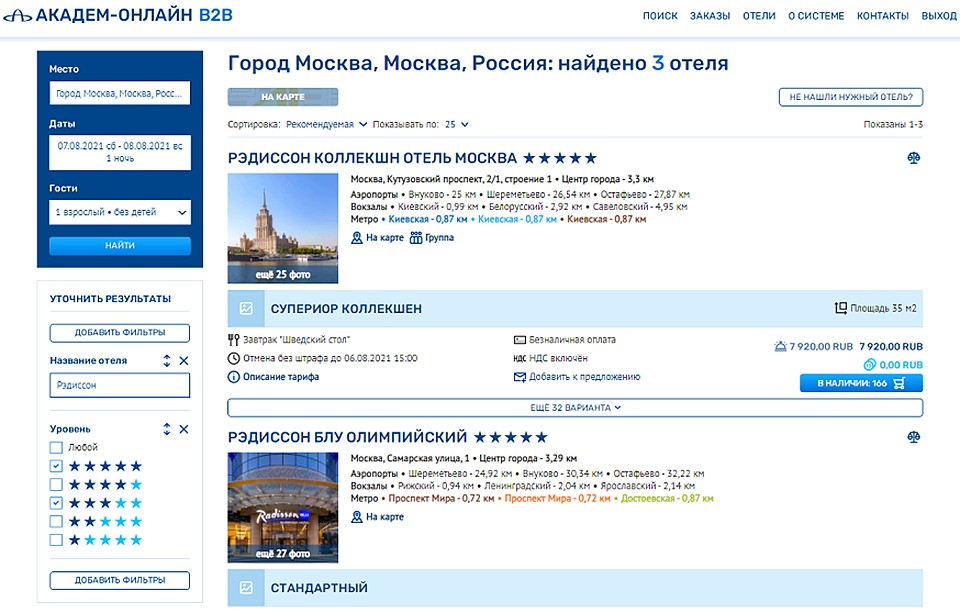
Task: Remove the Название отеля filter
Action: (184, 361)
